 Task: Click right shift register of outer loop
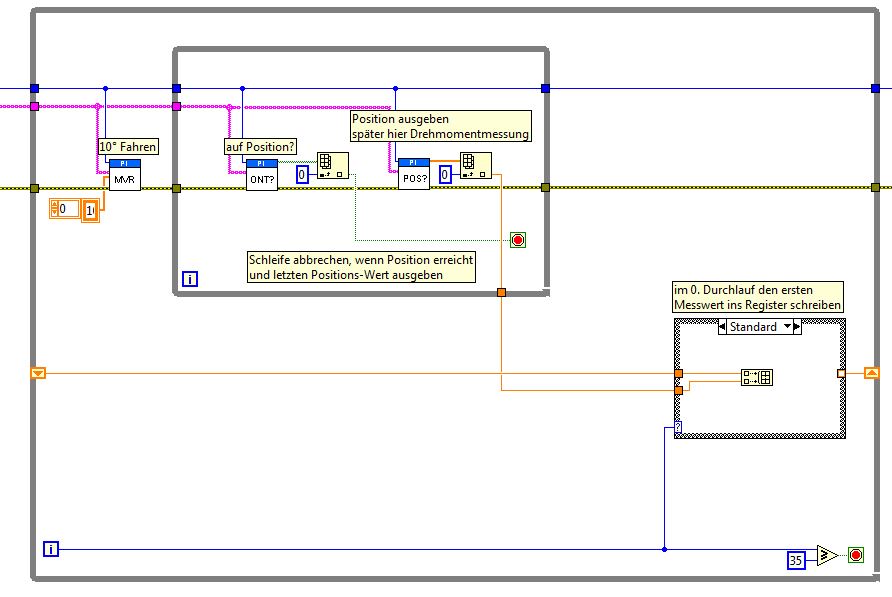872,373
